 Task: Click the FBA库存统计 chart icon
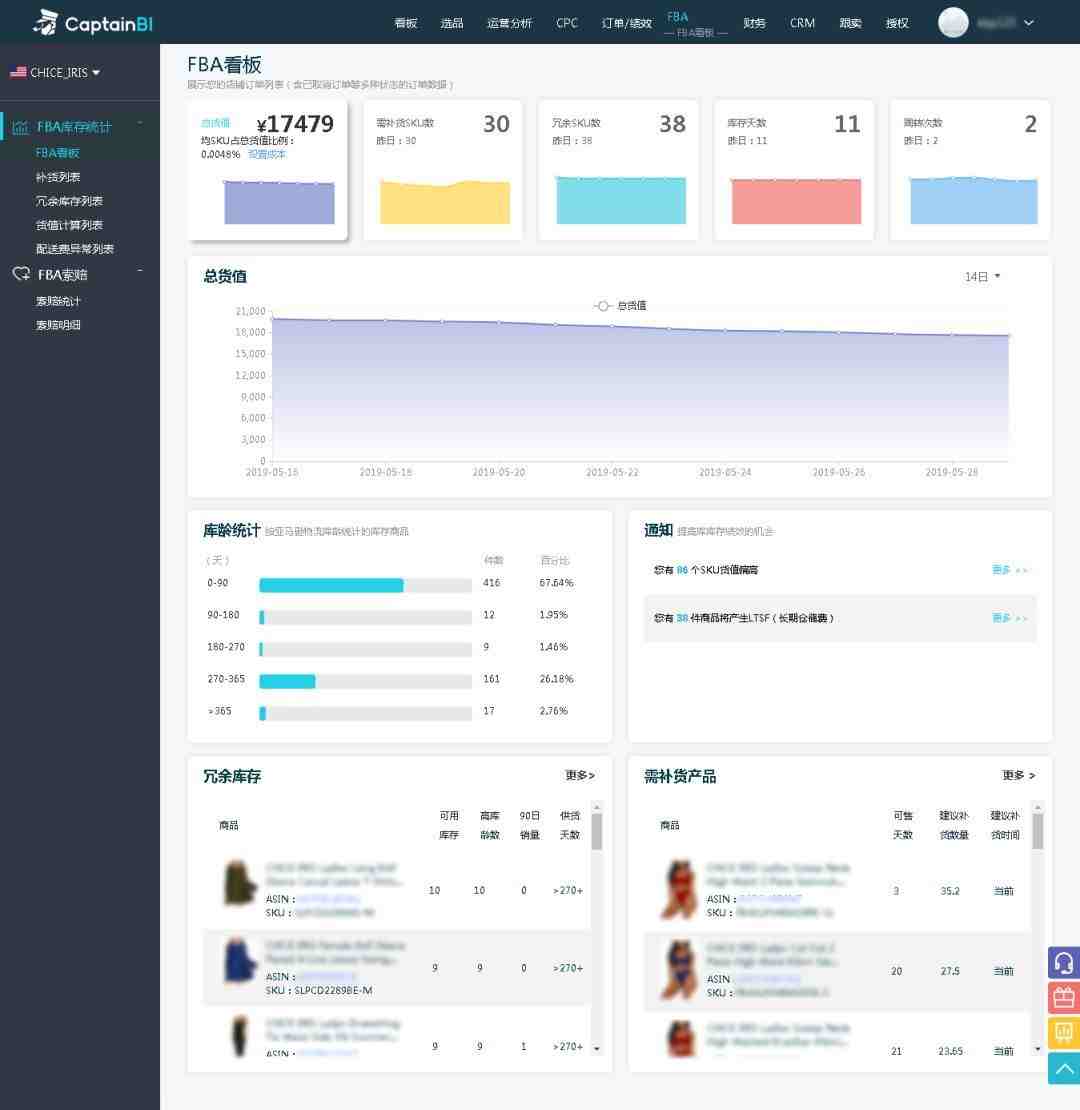point(21,127)
